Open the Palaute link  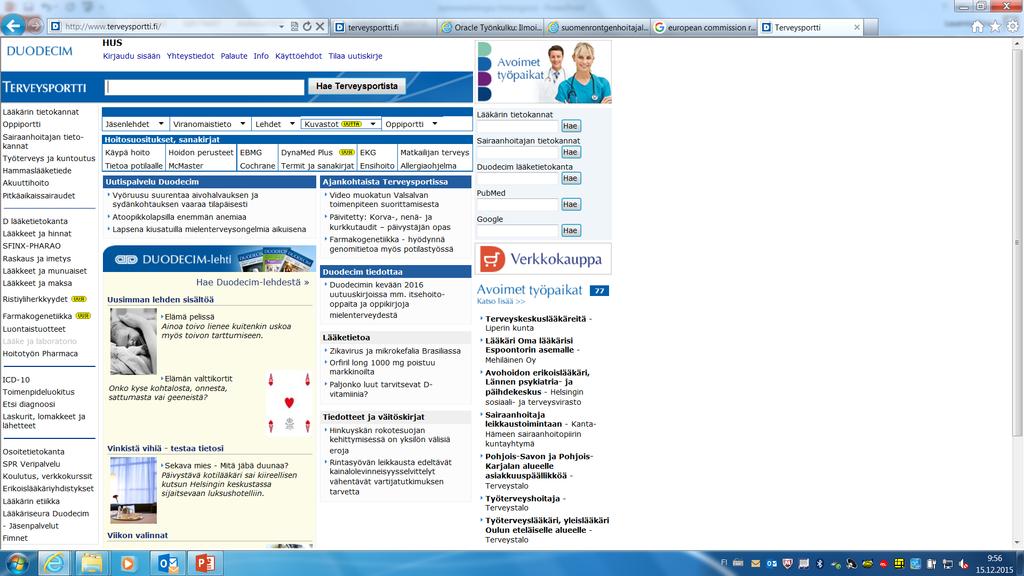(x=234, y=56)
